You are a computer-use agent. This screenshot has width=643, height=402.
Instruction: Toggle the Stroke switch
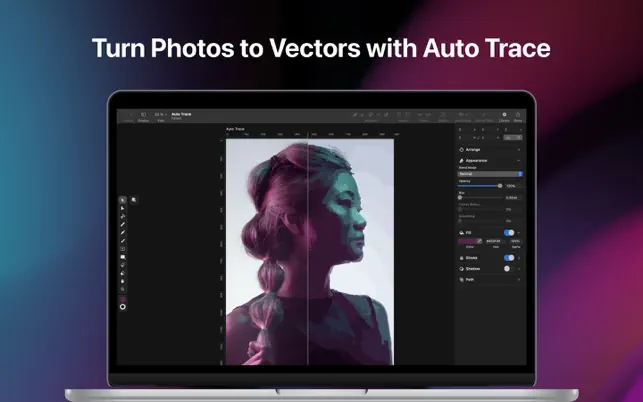point(509,257)
